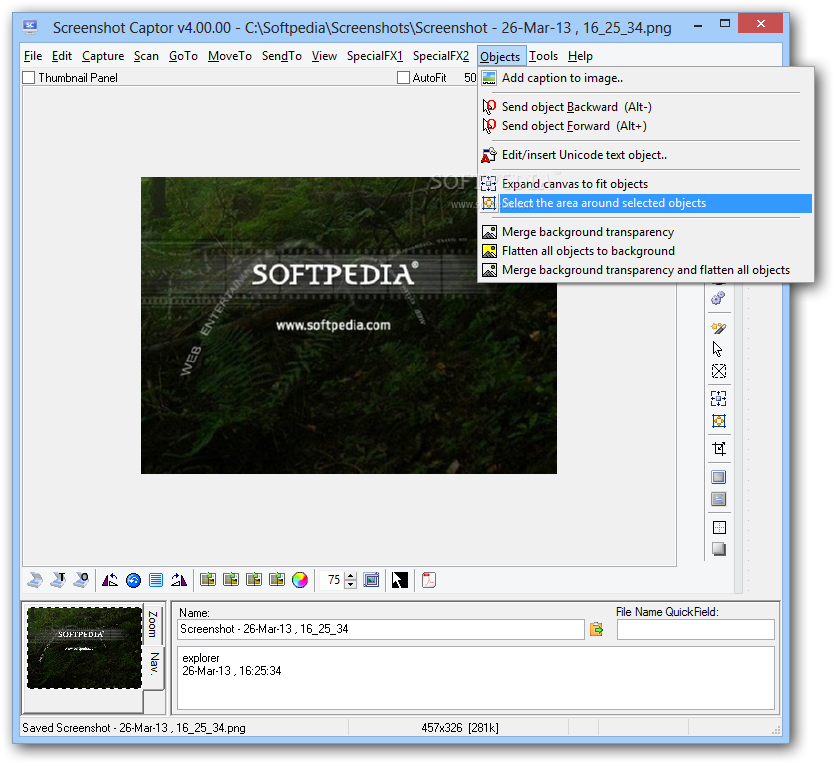
Task: Increase the 75 value with up arrow
Action: coord(350,576)
